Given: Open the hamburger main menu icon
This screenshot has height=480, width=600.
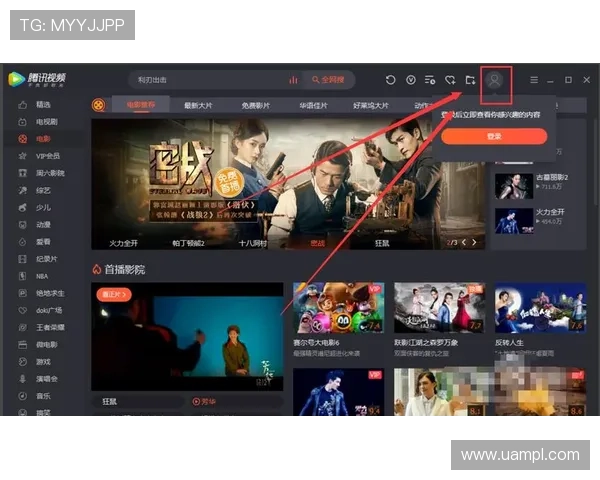Looking at the screenshot, I should click(534, 80).
